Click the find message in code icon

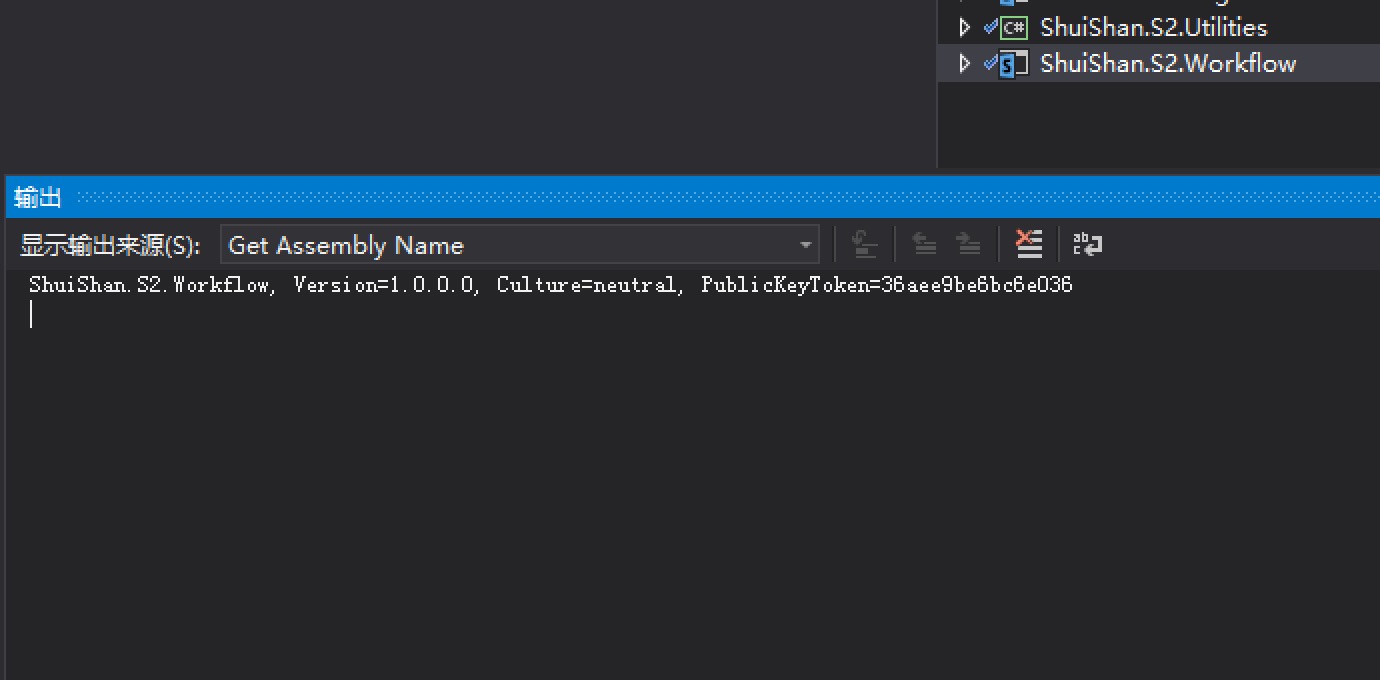point(865,244)
